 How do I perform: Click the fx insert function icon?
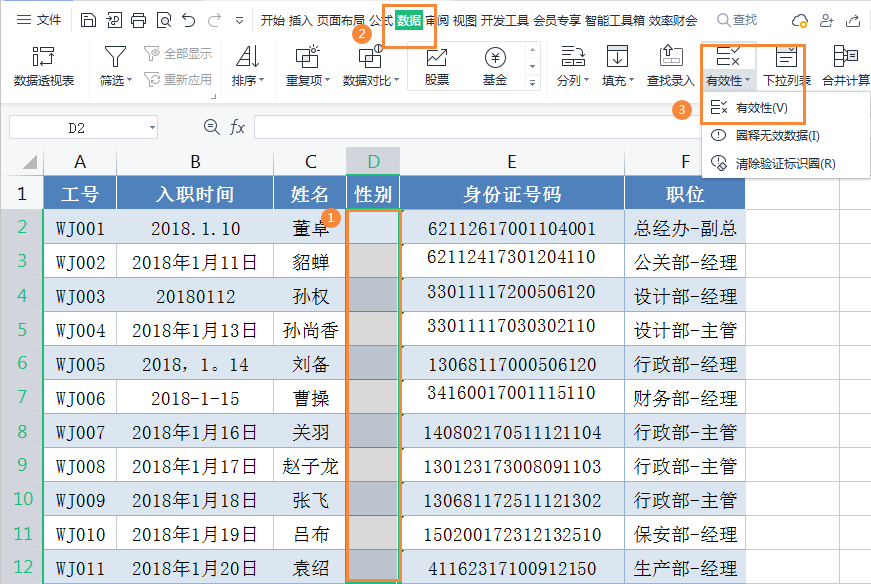pyautogui.click(x=237, y=127)
